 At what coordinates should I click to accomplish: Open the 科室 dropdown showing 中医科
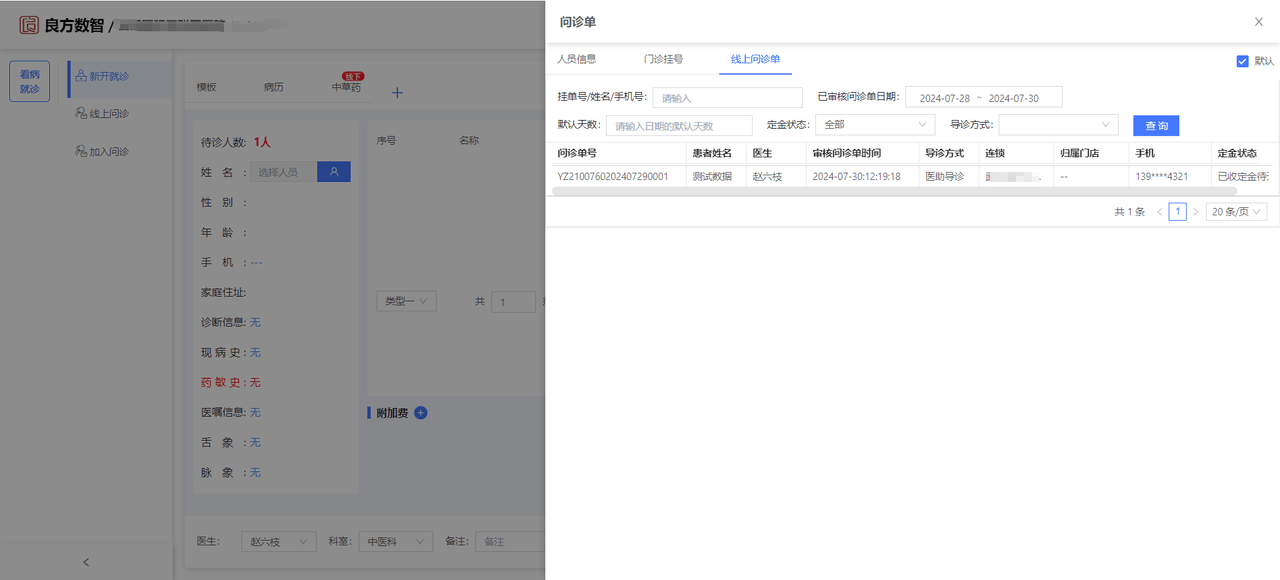(x=396, y=541)
